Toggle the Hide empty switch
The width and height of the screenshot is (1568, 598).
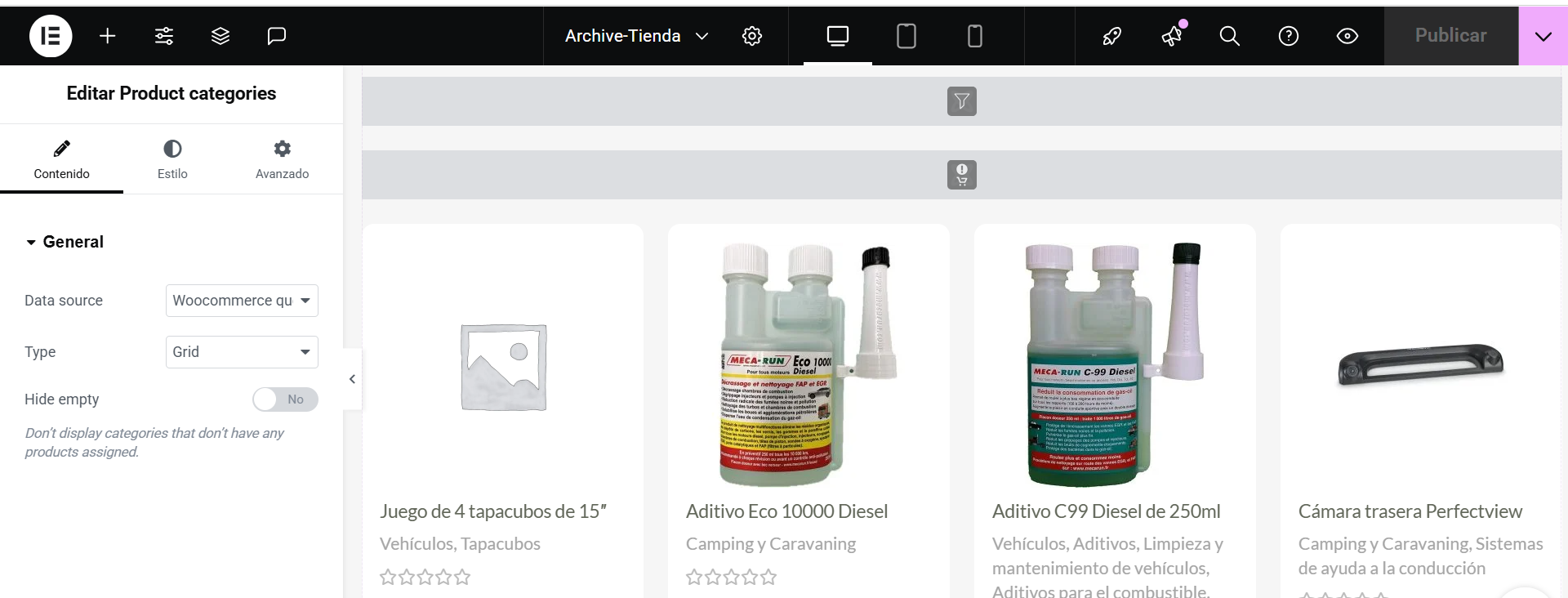(285, 399)
